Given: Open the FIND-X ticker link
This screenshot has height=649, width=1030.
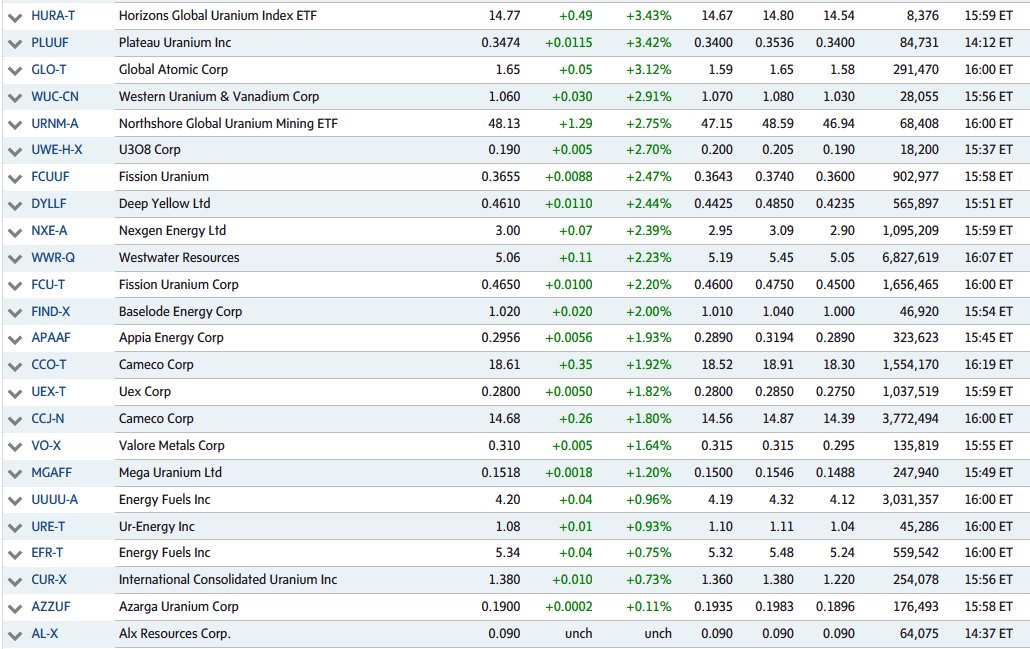Looking at the screenshot, I should pos(51,311).
